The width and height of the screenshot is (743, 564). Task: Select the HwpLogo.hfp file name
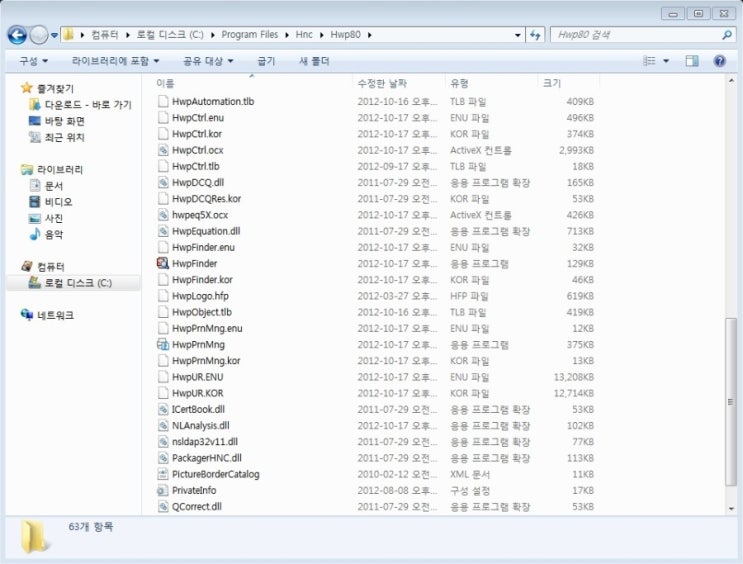pyautogui.click(x=200, y=296)
